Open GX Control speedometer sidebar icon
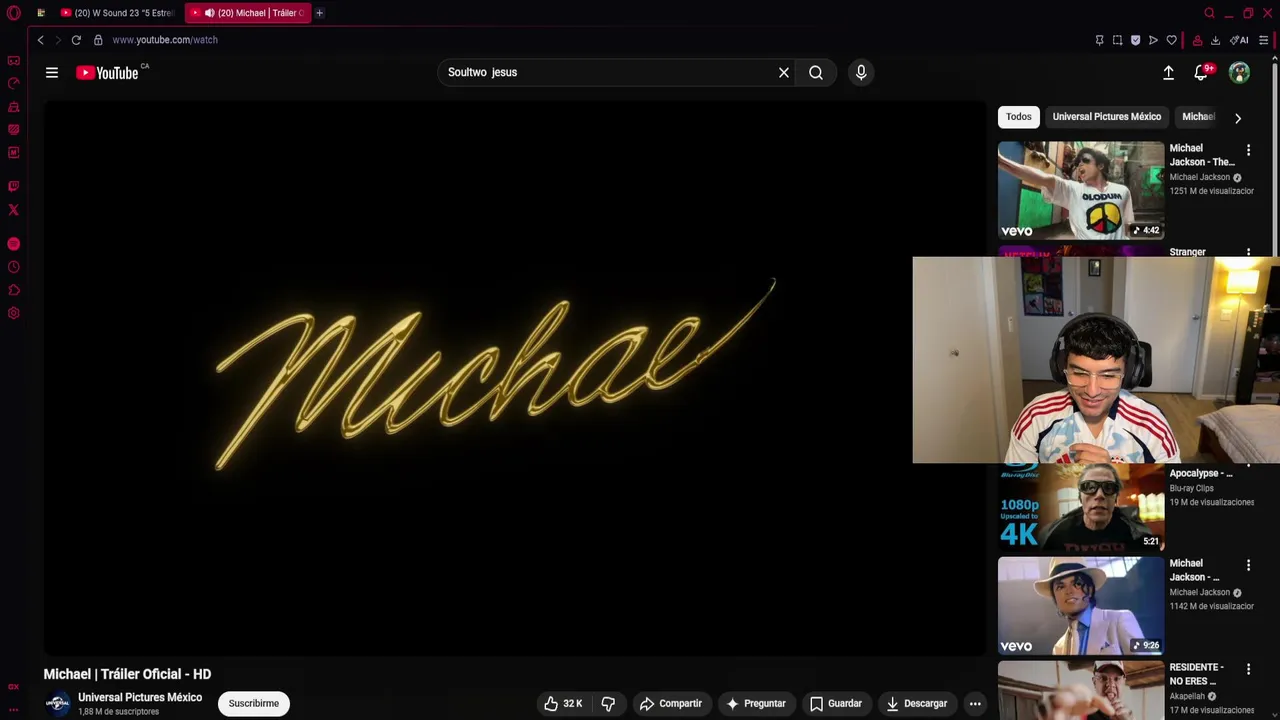Viewport: 1280px width, 720px height. 13,83
